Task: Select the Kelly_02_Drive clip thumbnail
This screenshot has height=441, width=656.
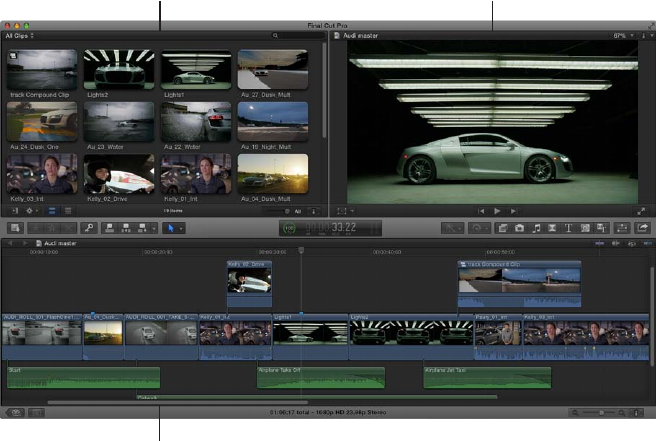Action: point(119,172)
